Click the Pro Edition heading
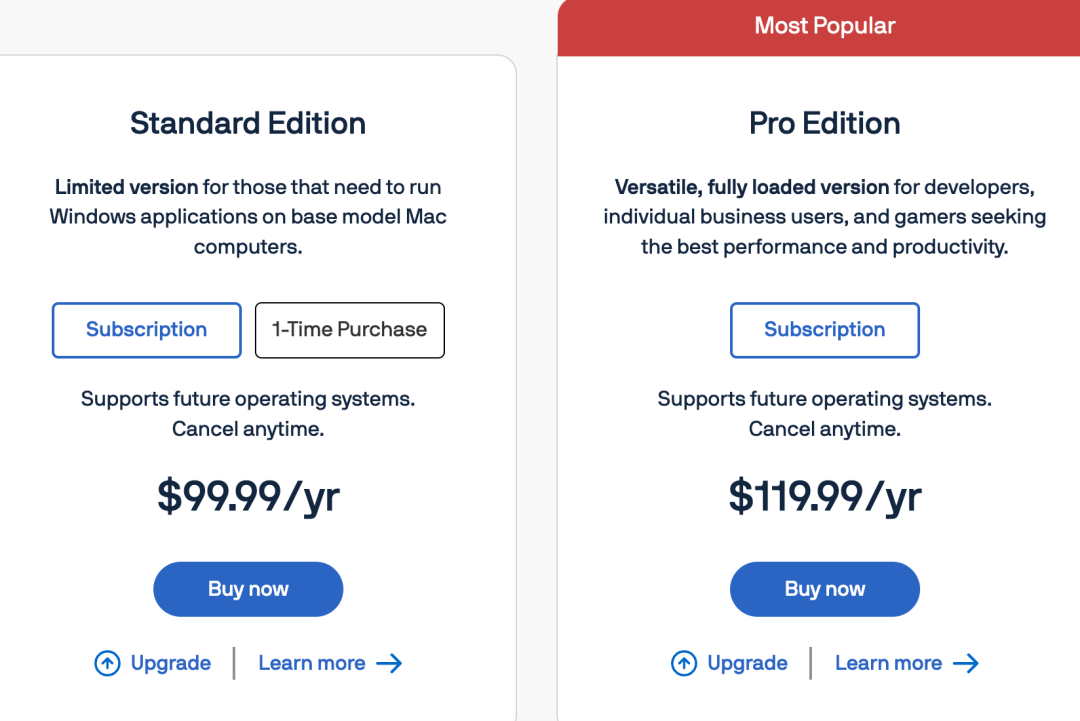 coord(824,123)
